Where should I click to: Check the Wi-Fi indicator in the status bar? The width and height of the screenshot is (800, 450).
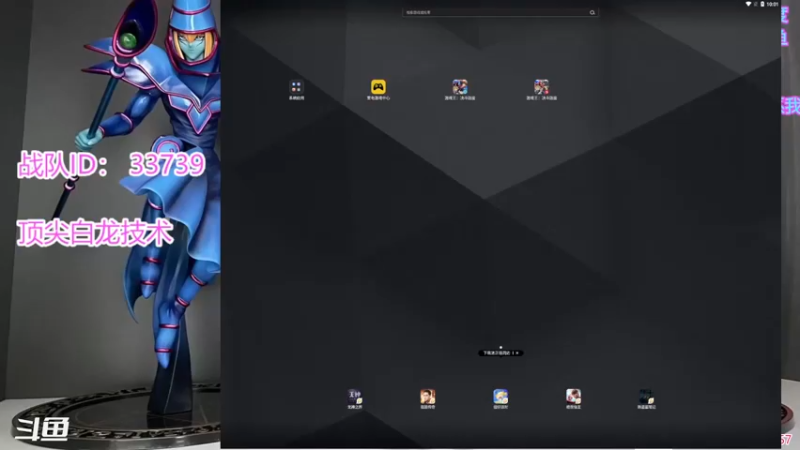coord(748,4)
